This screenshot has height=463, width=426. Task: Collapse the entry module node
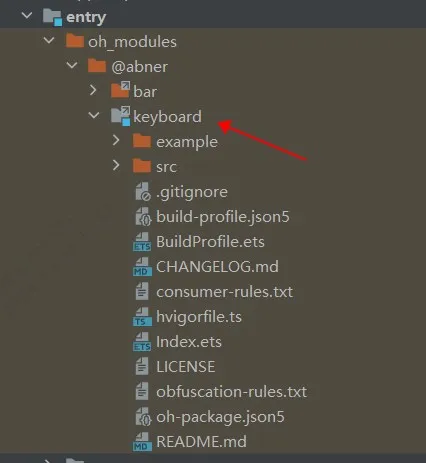pos(27,15)
